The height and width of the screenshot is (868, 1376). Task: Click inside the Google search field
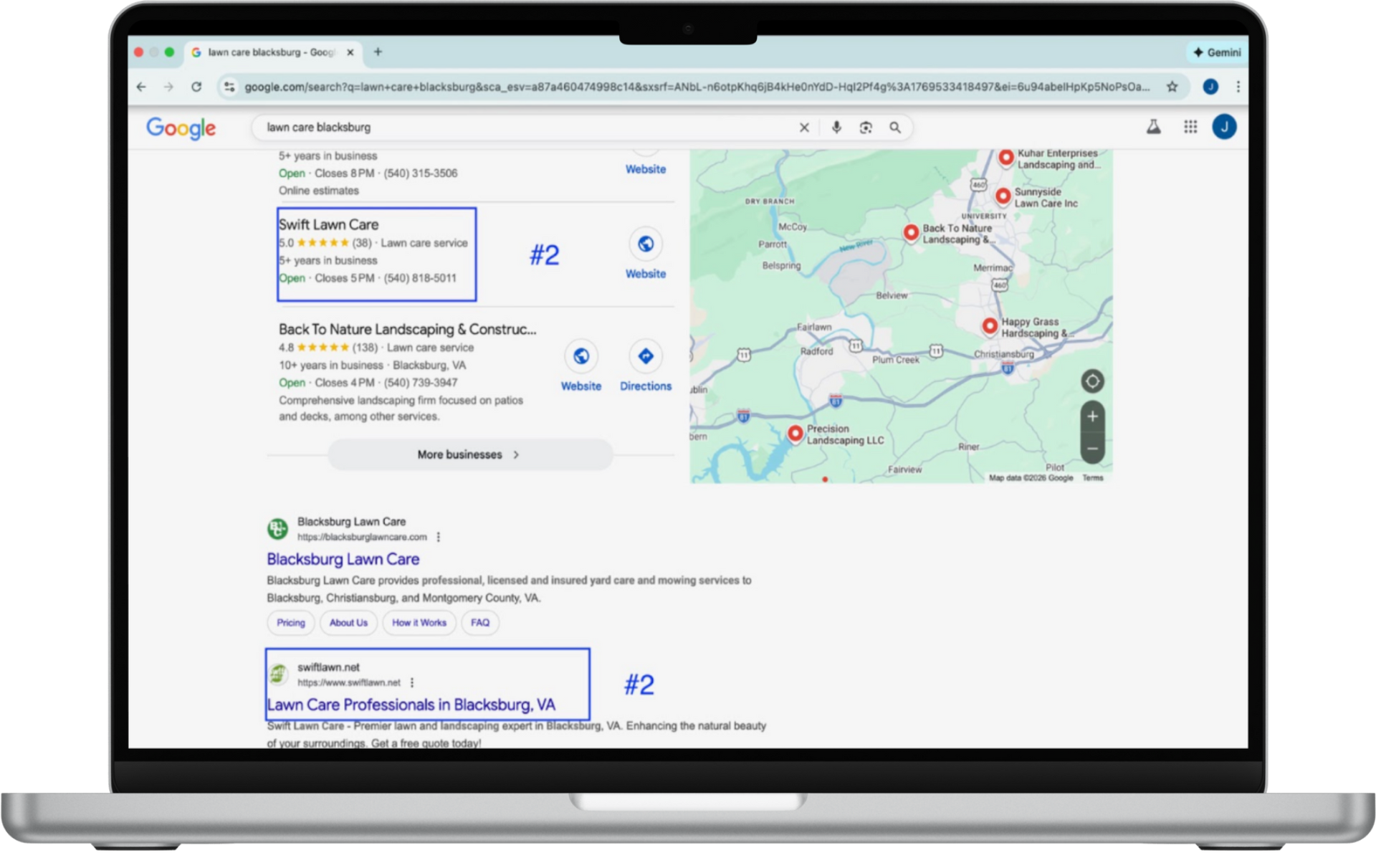pyautogui.click(x=502, y=128)
